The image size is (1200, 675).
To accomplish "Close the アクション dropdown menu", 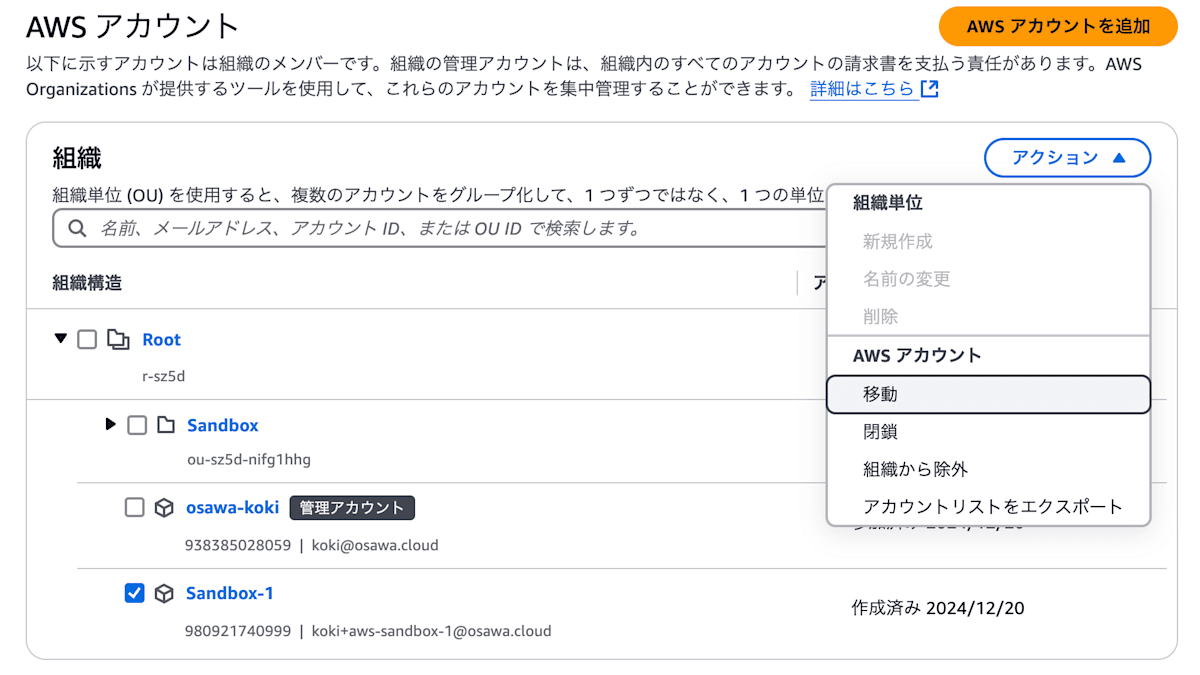I will (x=1067, y=157).
